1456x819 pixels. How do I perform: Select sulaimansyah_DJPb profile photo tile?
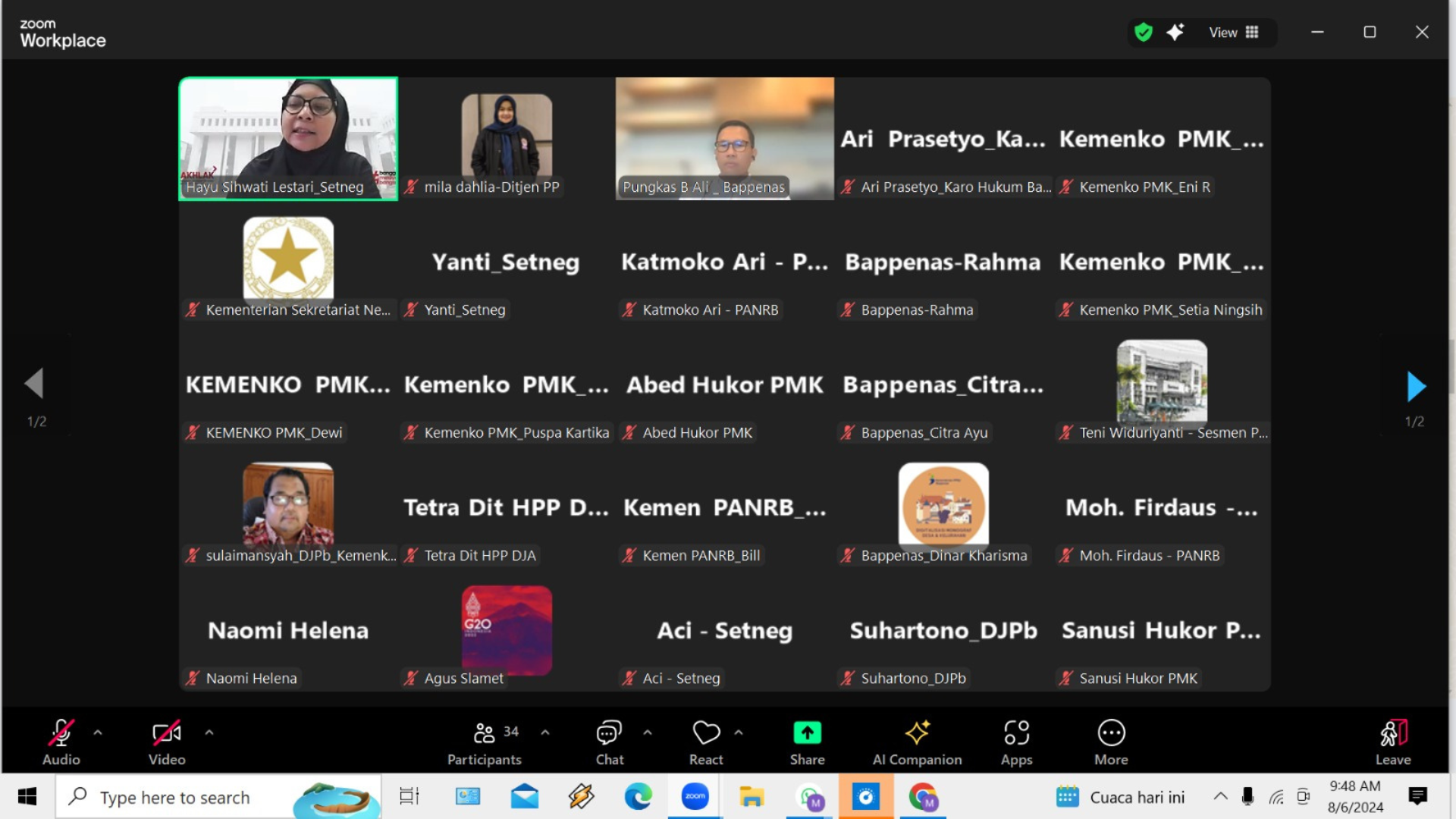point(288,507)
